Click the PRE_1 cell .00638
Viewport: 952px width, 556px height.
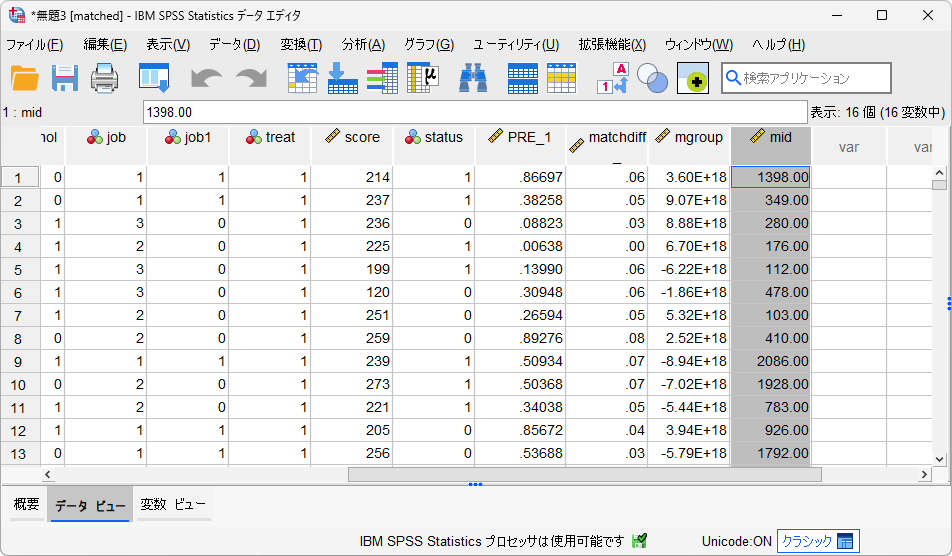[520, 247]
